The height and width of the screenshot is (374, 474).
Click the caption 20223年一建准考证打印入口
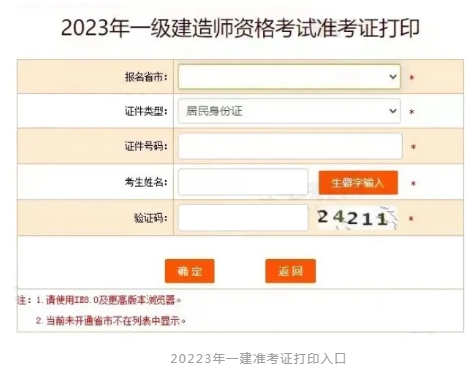click(258, 359)
